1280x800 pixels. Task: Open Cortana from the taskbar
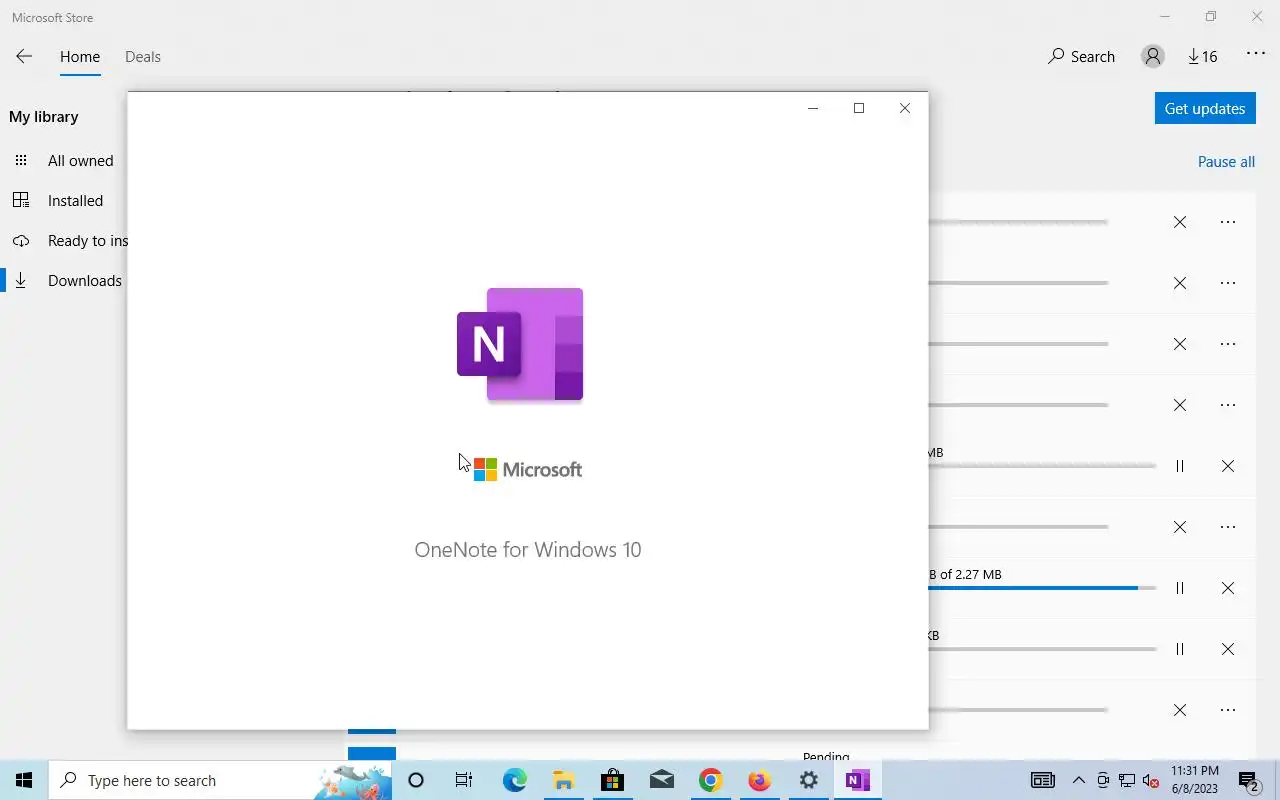point(416,780)
